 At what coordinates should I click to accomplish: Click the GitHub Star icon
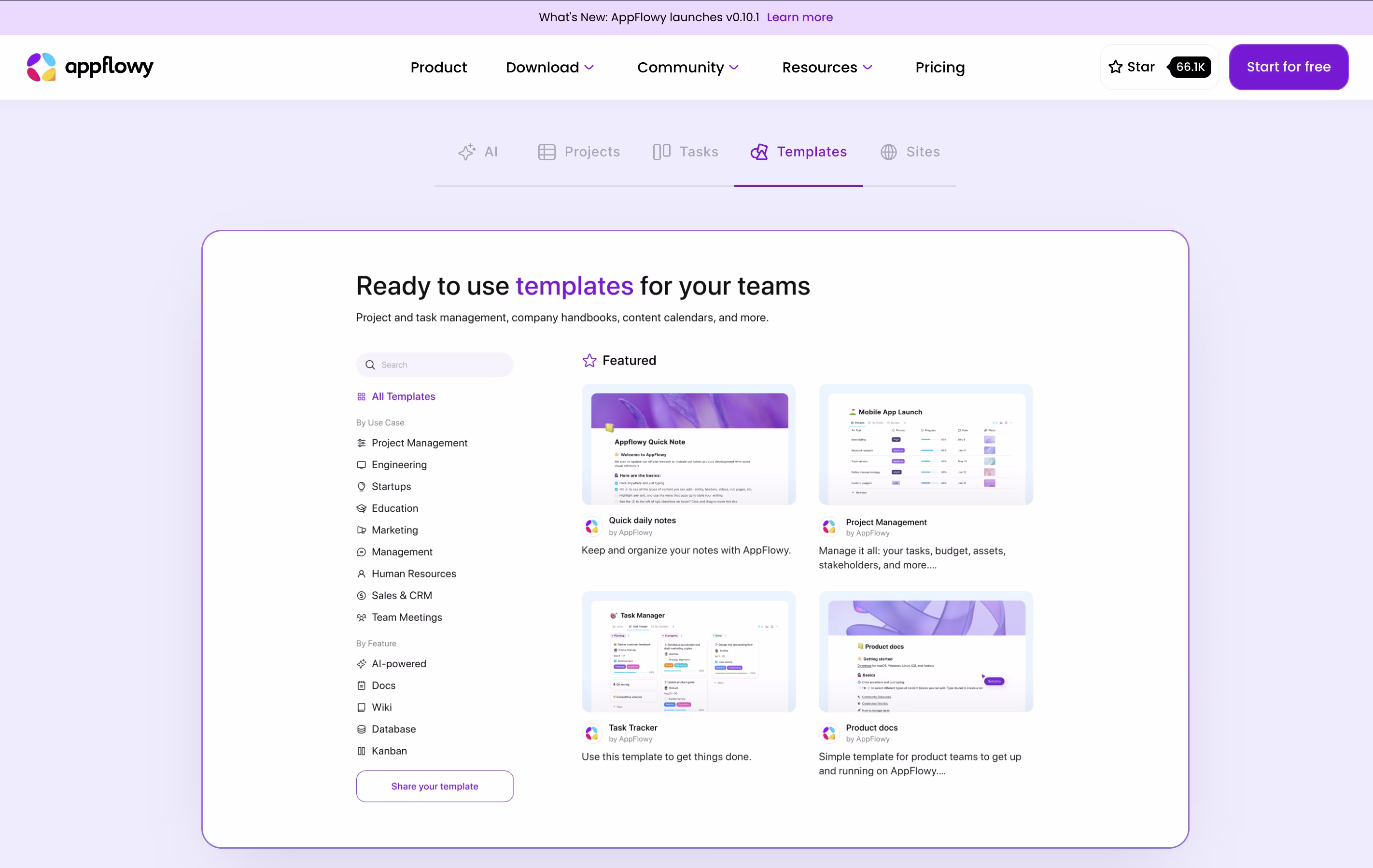click(1115, 67)
